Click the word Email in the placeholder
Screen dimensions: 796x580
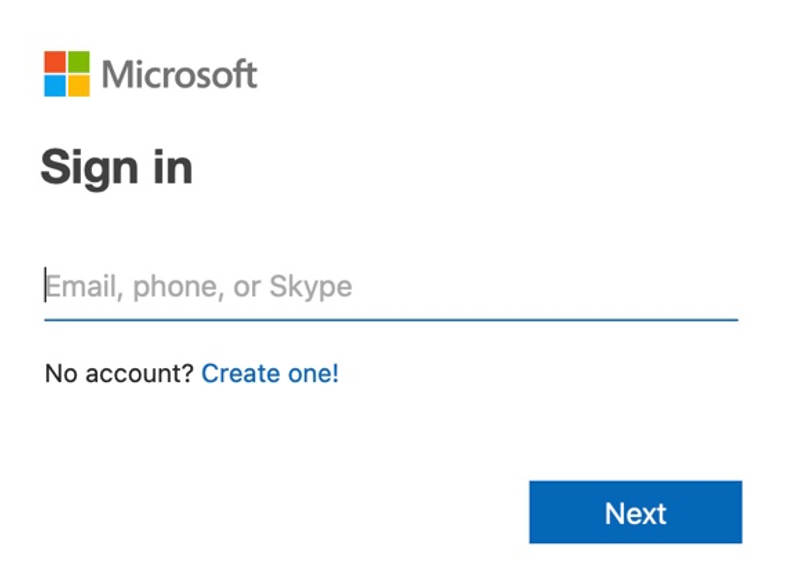point(81,287)
